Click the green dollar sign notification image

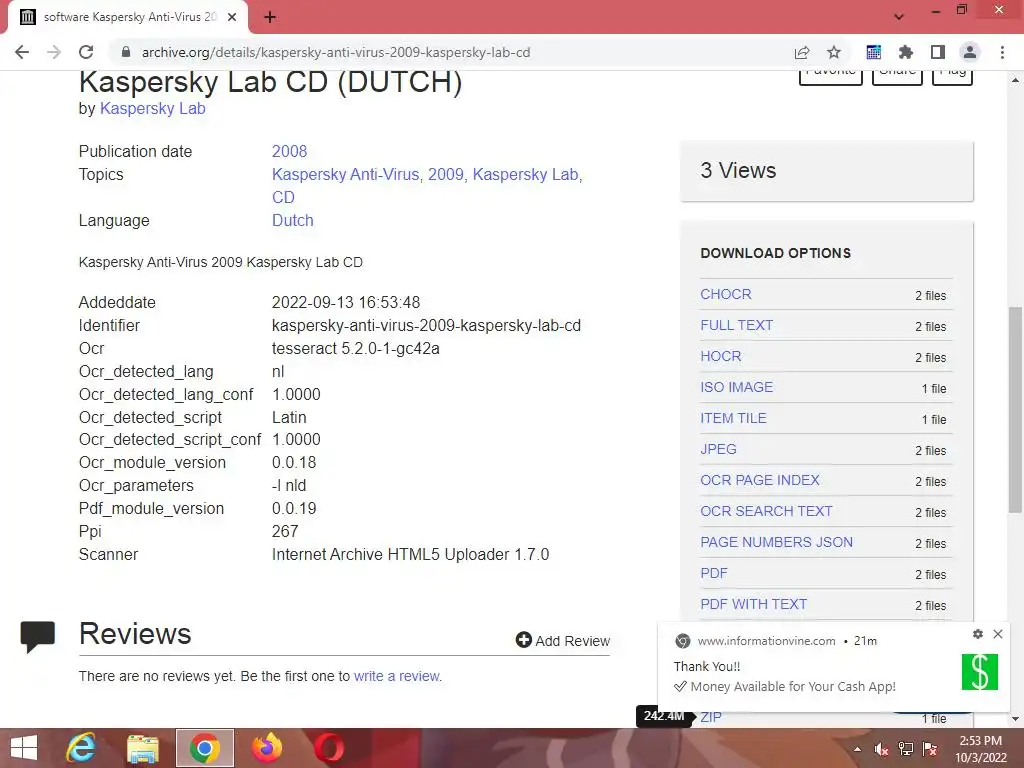point(980,672)
